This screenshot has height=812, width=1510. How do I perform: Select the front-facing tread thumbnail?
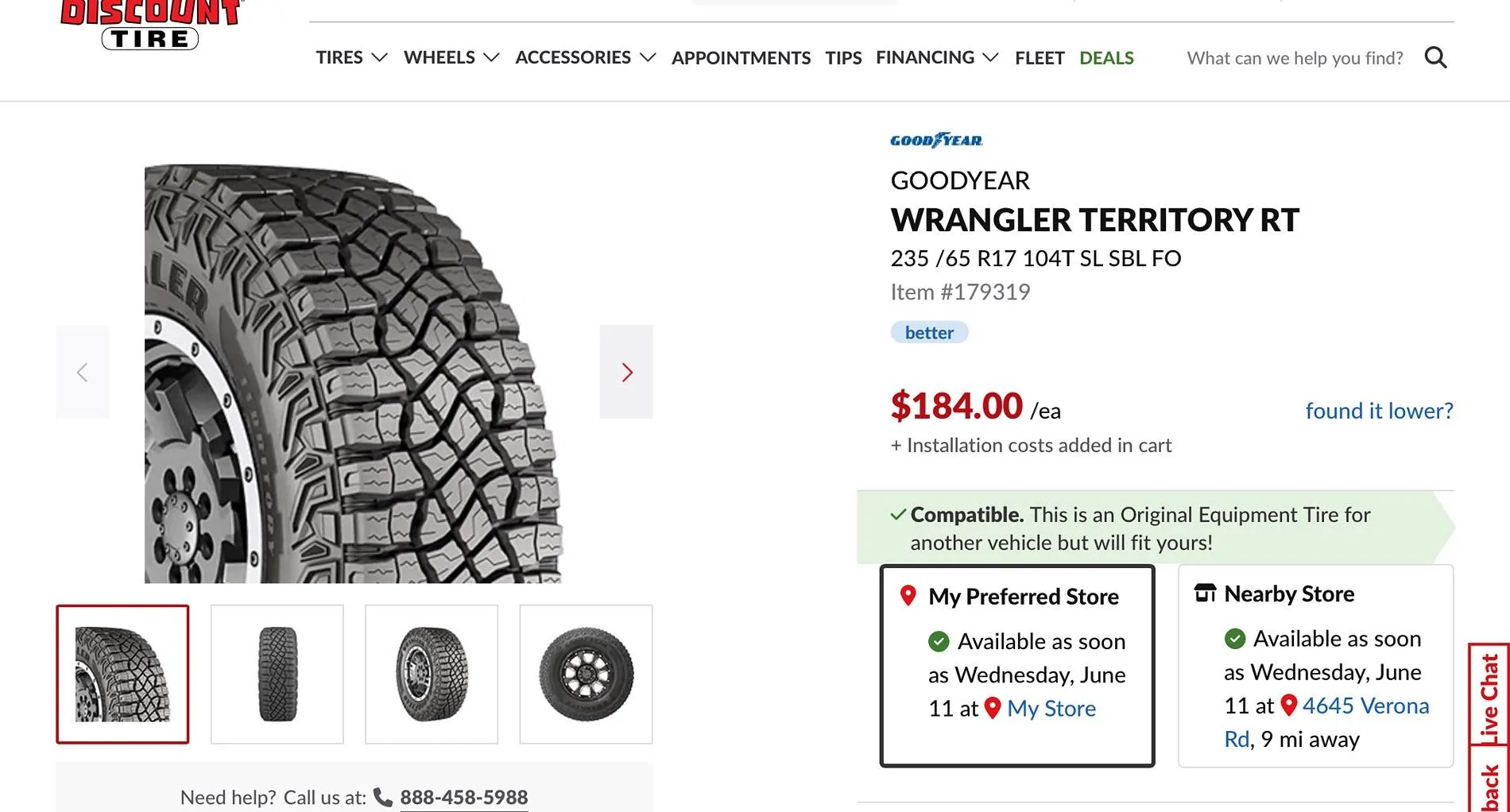(277, 674)
